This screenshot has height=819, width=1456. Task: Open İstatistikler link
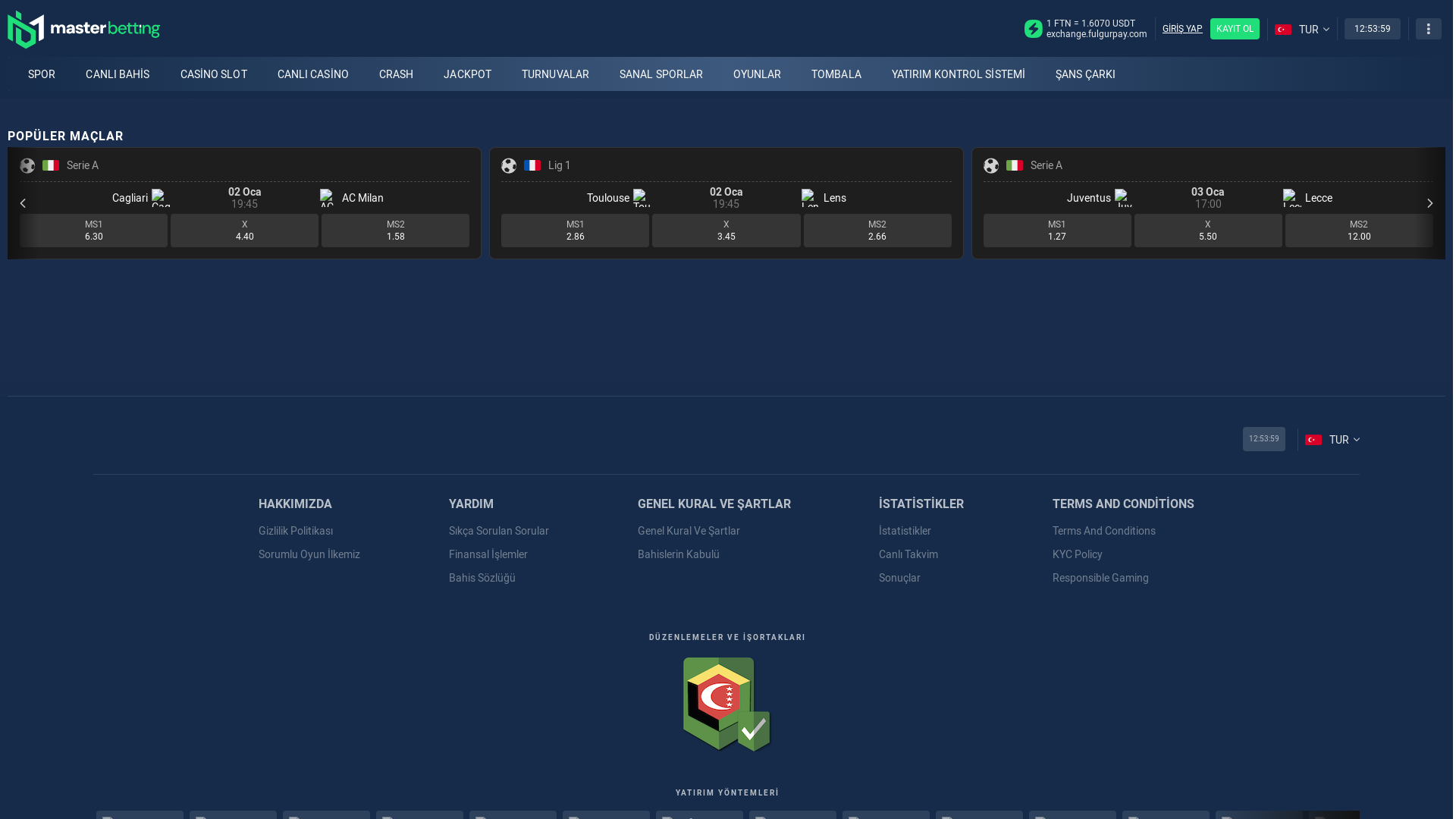905,531
